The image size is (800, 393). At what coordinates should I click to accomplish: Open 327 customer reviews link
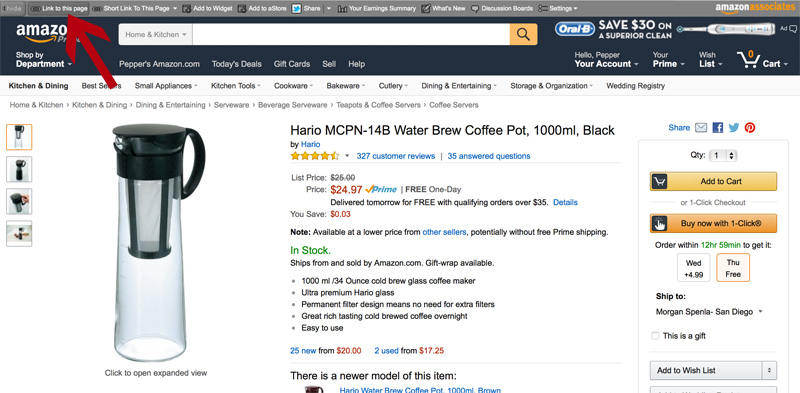395,156
